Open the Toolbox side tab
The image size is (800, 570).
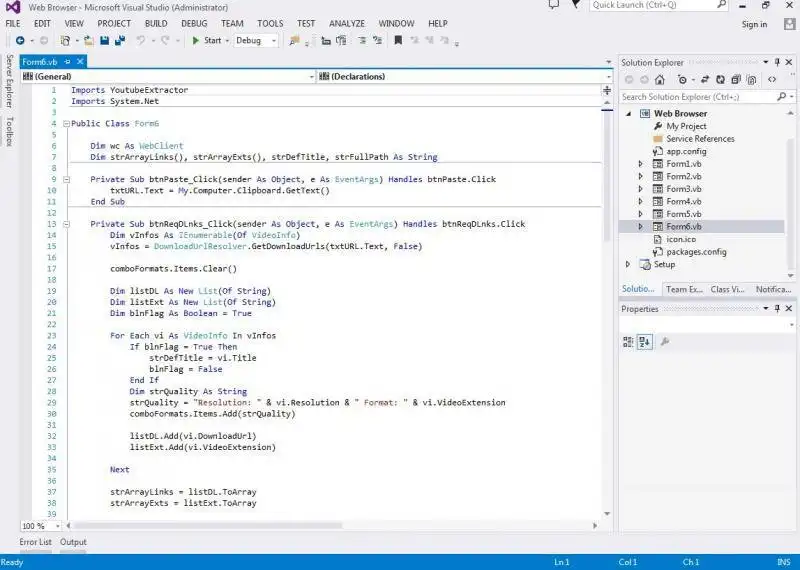point(9,131)
